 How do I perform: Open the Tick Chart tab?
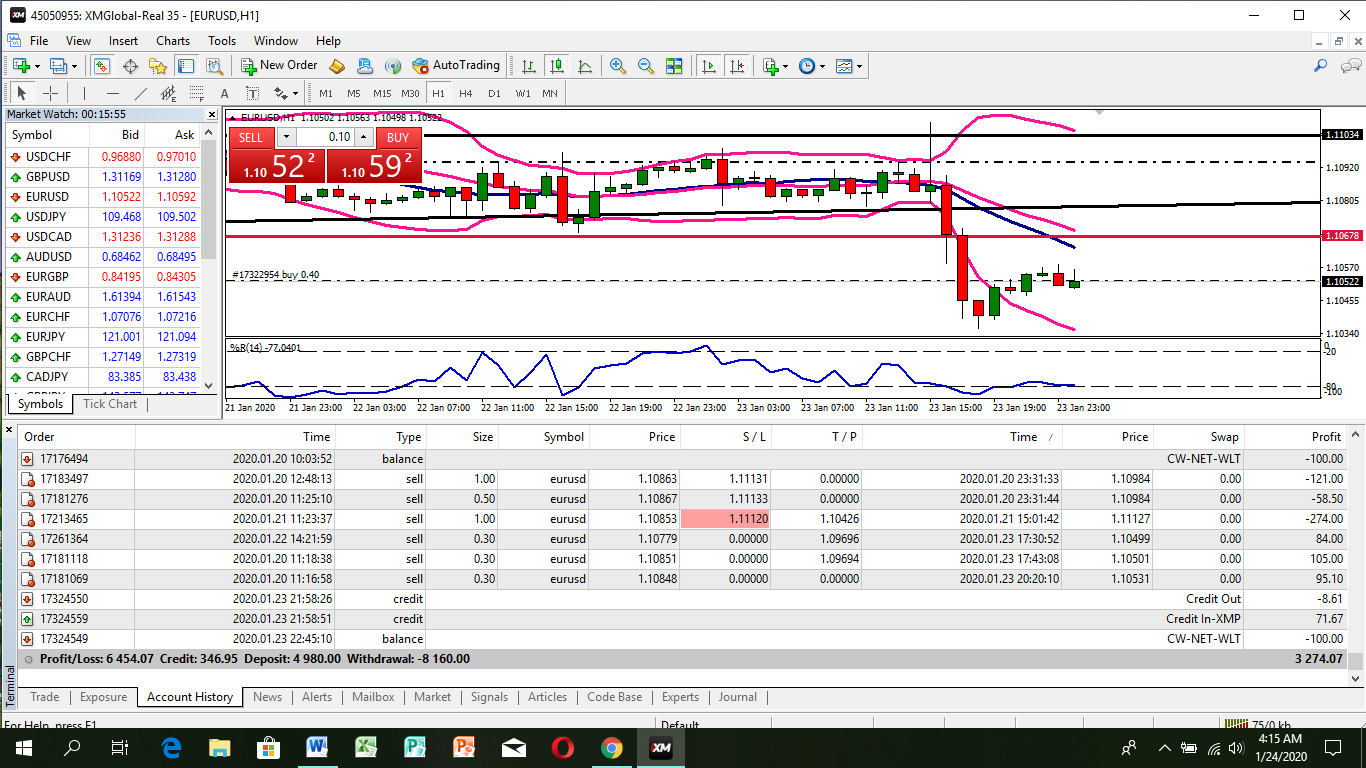[x=110, y=404]
